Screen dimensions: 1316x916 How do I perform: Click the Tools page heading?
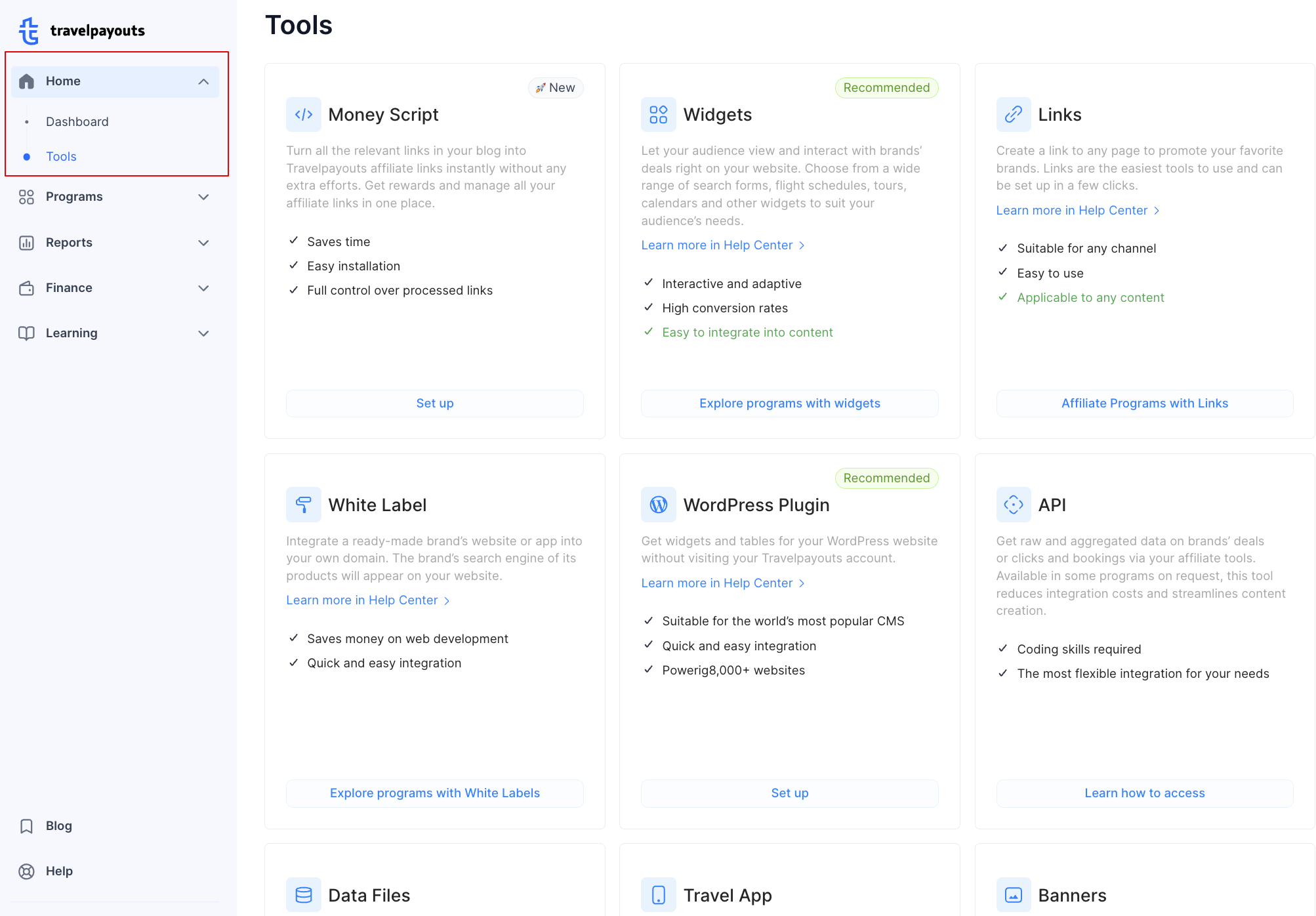click(298, 26)
